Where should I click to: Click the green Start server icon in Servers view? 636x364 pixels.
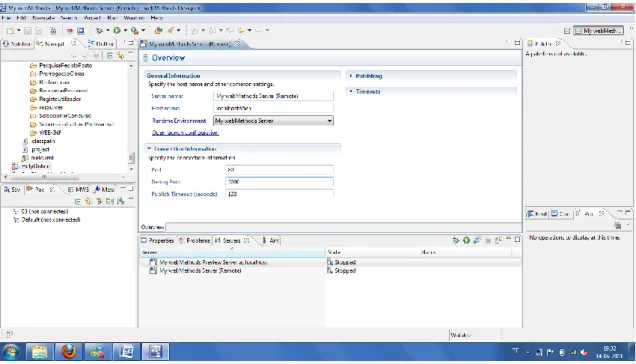click(466, 240)
